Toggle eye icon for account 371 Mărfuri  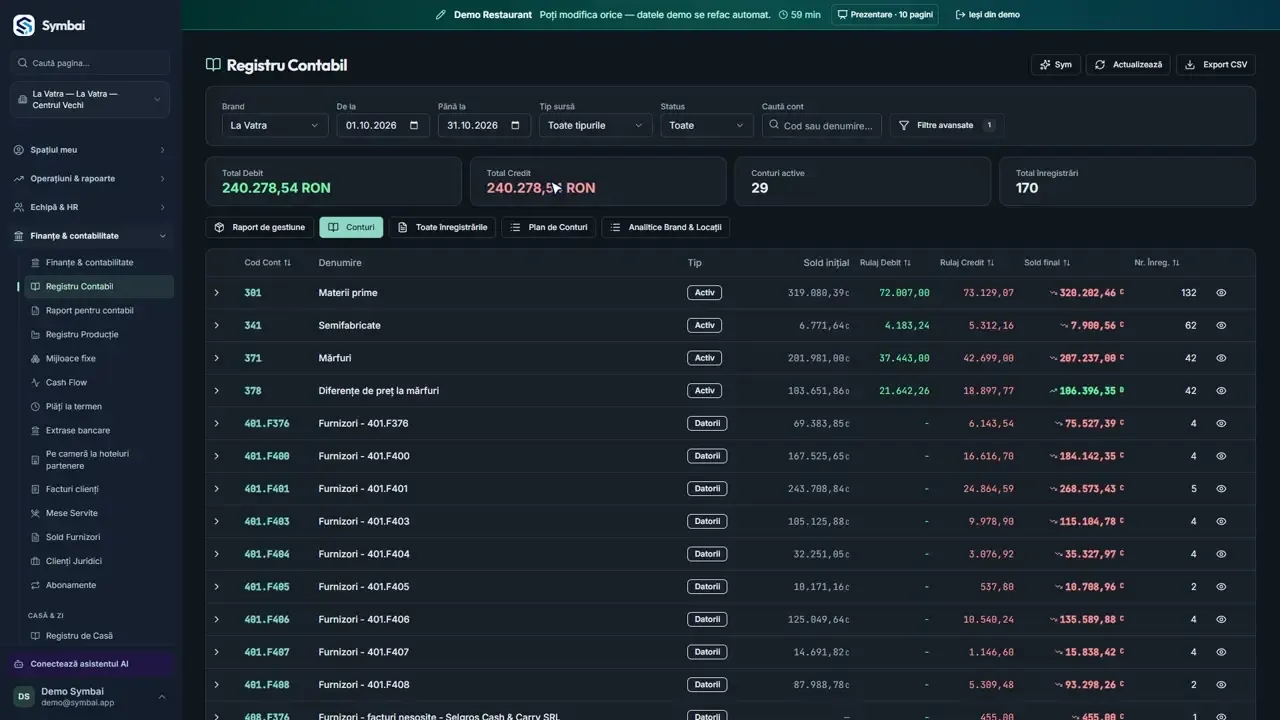(x=1221, y=358)
